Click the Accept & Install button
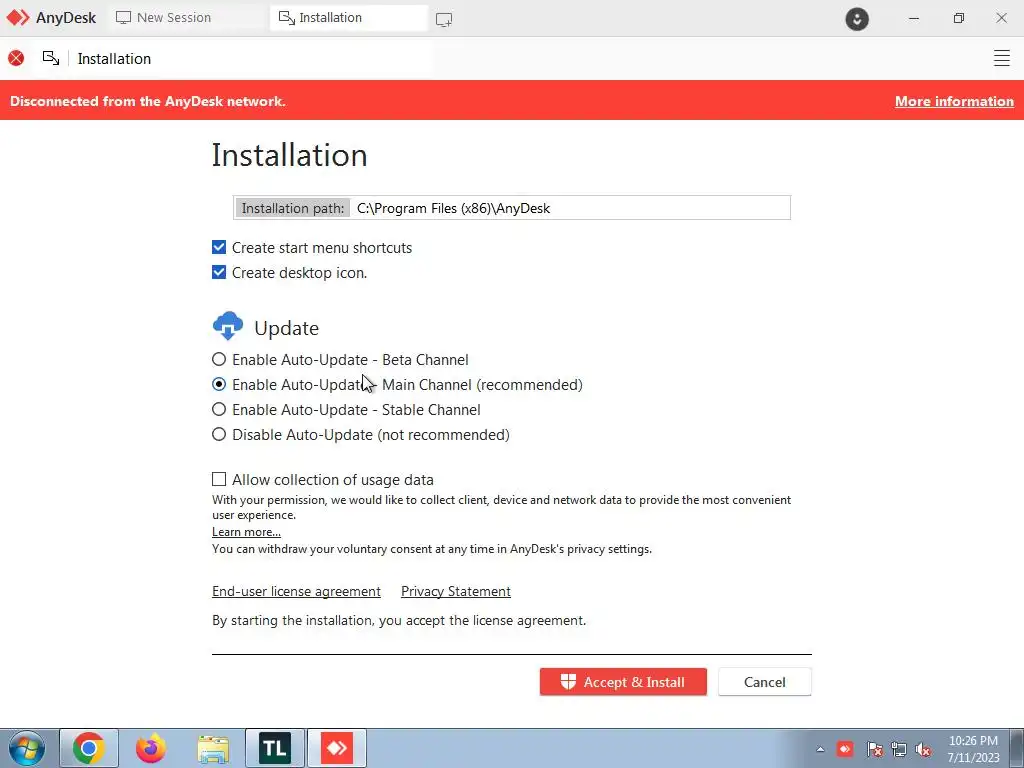Screen dimensions: 1024x768 tap(623, 682)
